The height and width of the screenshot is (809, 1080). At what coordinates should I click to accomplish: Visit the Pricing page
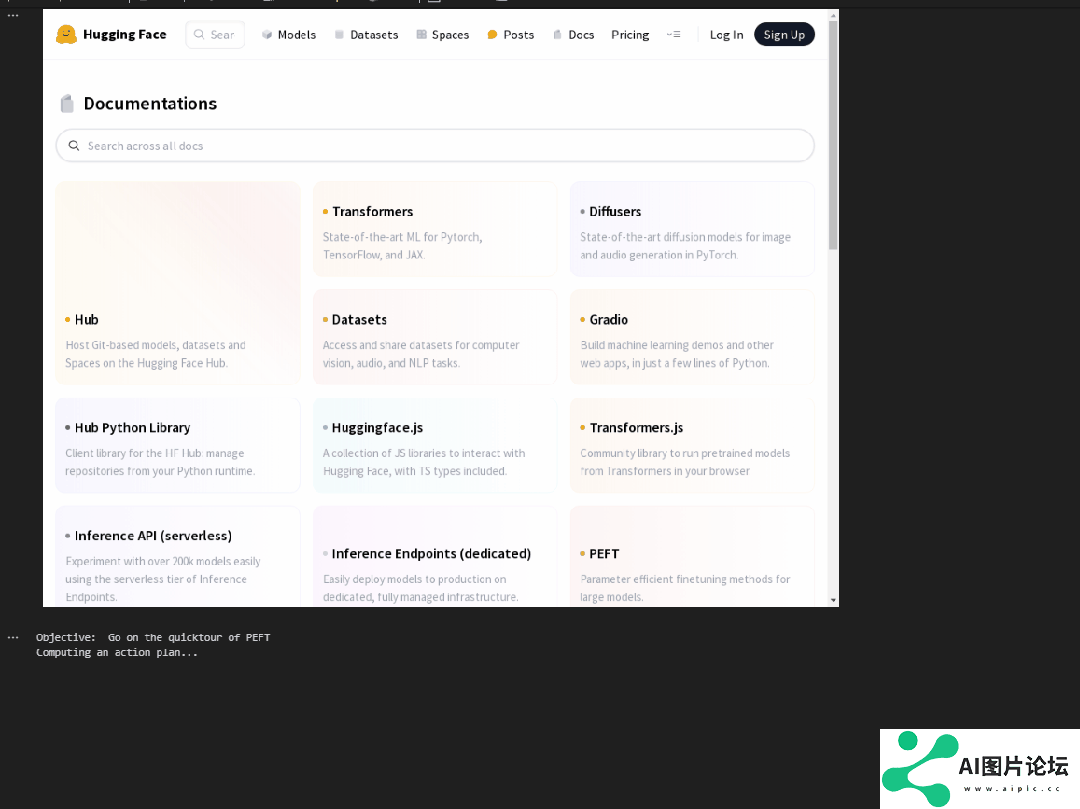coord(630,34)
